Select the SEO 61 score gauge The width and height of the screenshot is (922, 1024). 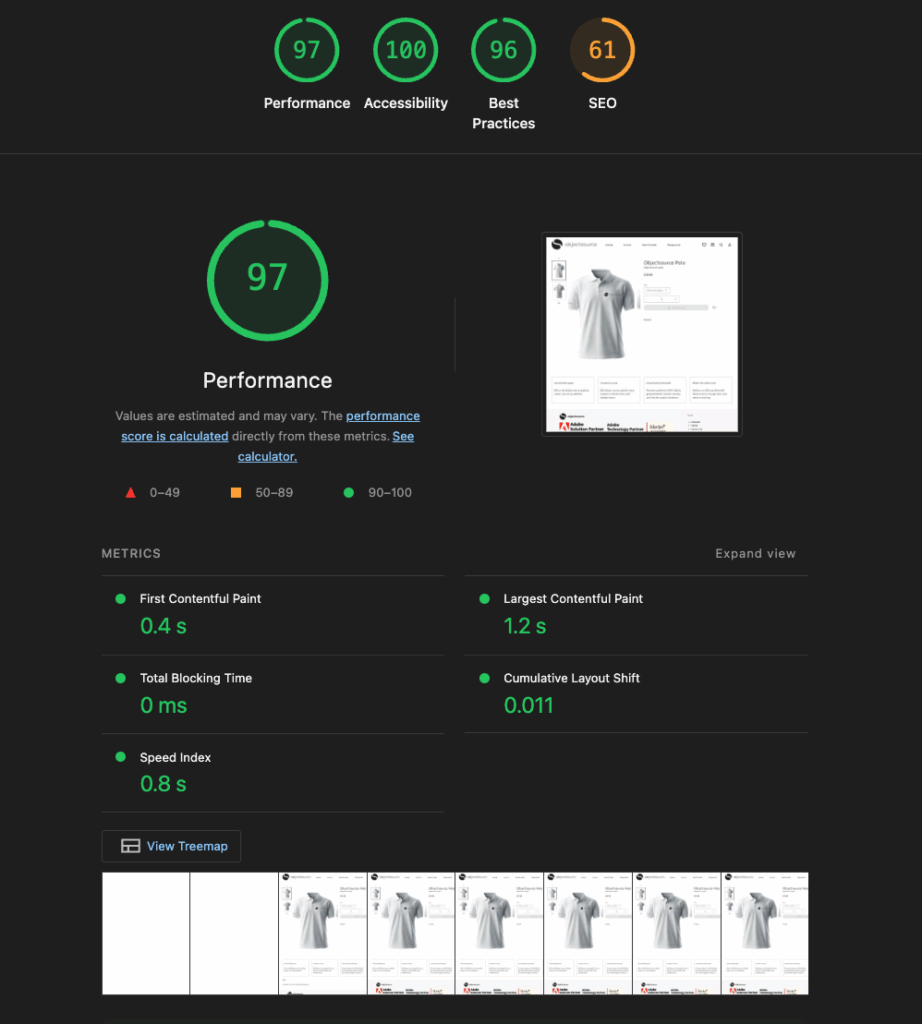tap(602, 50)
